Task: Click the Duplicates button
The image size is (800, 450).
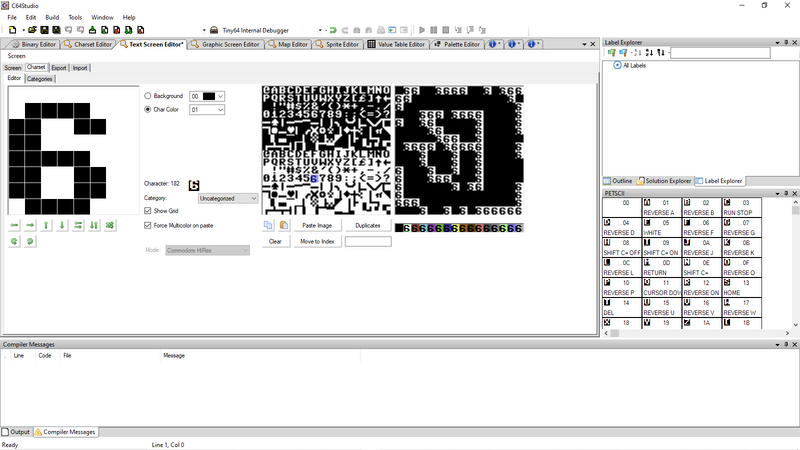Action: tap(368, 226)
